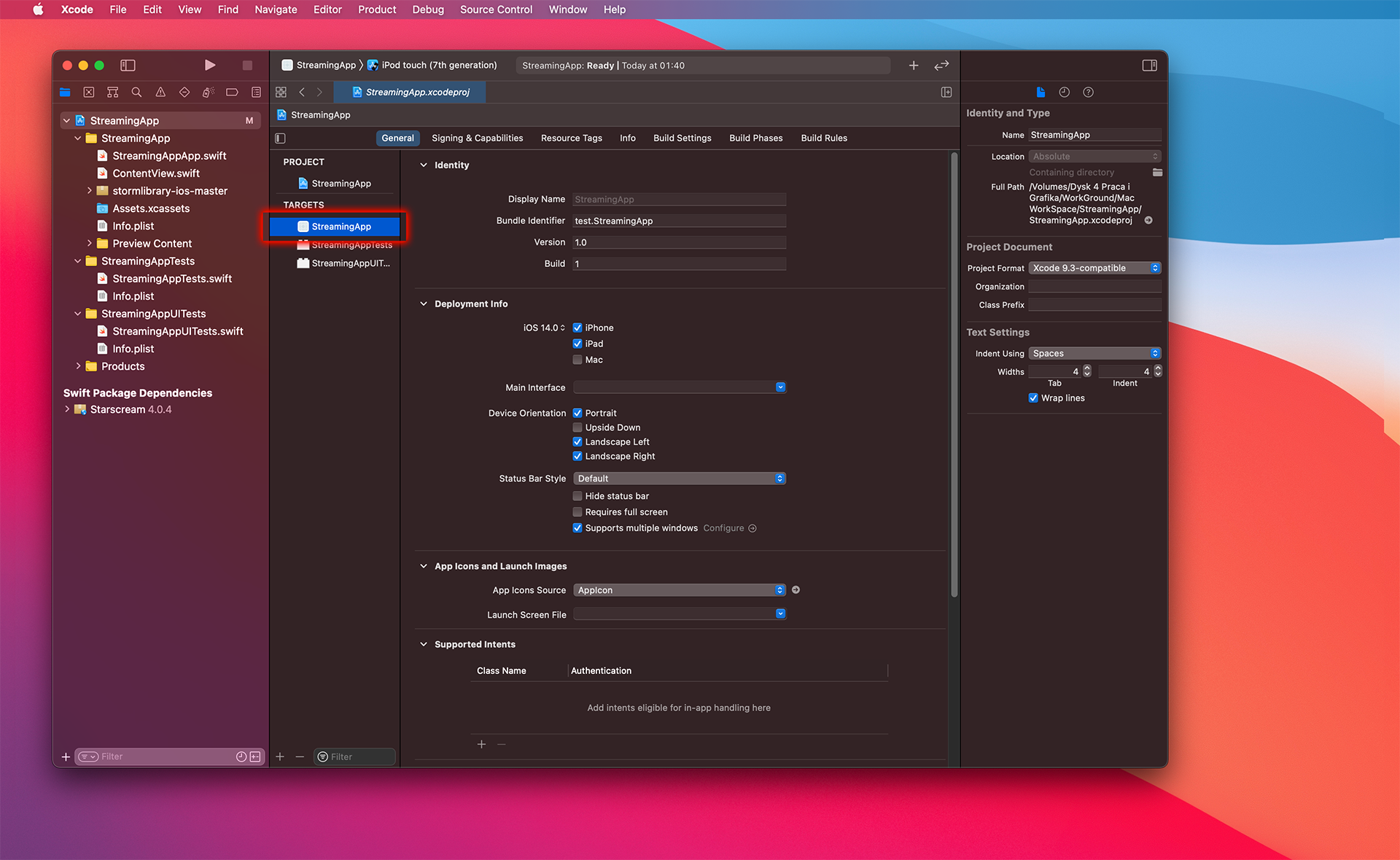Screen dimensions: 1400x860
Task: Select the Quick Help inspector icon
Action: click(1088, 92)
